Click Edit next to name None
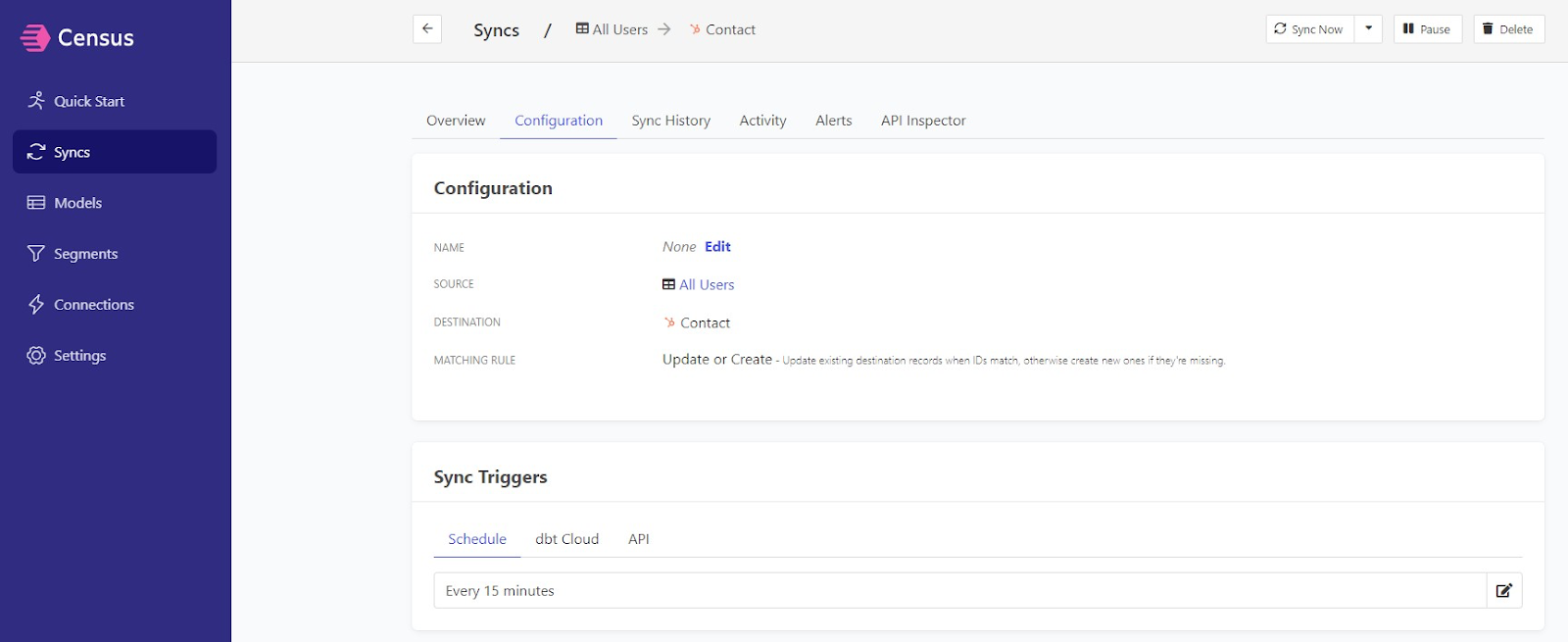This screenshot has width=1568, height=642. click(718, 247)
